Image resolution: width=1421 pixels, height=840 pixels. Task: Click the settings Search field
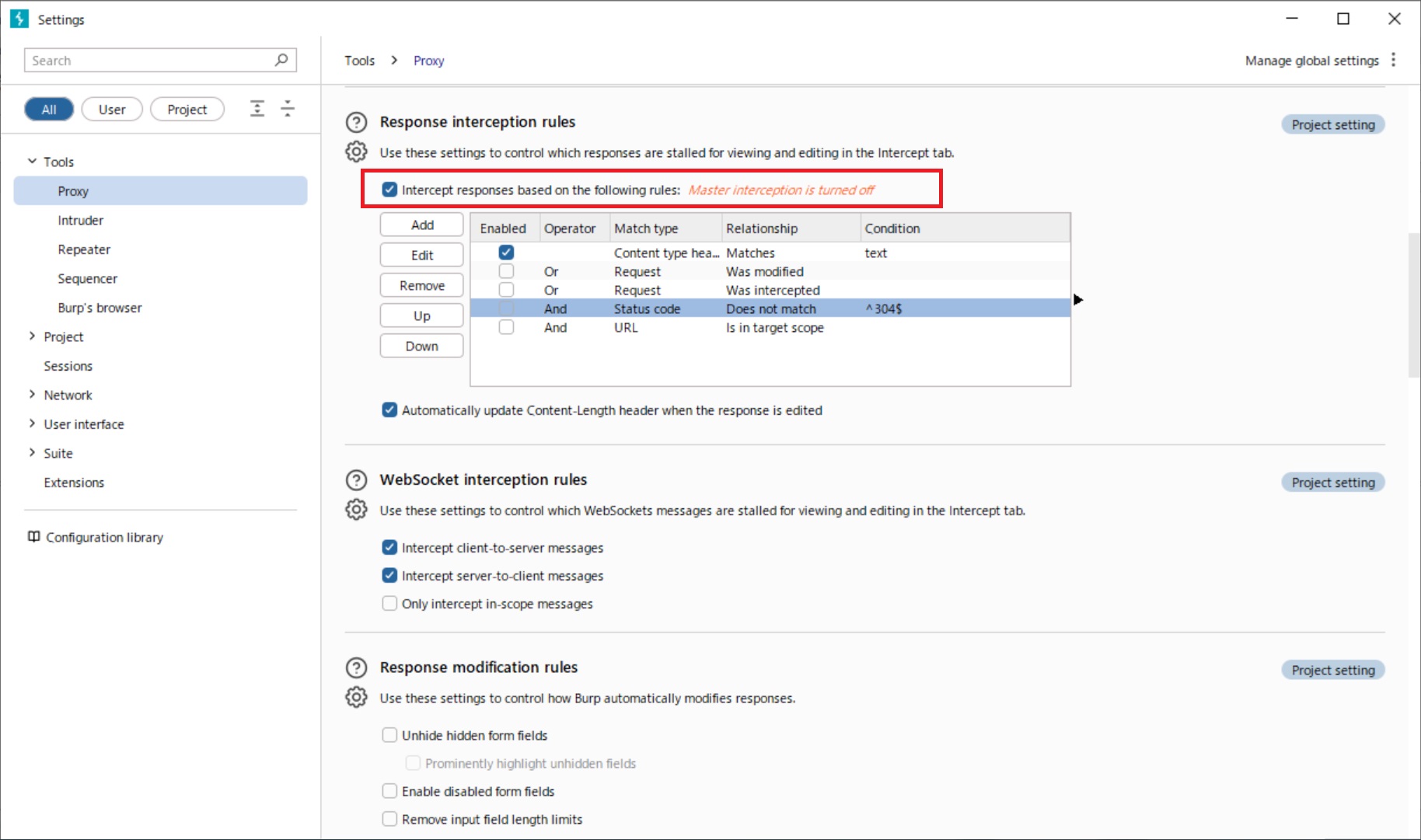point(160,60)
